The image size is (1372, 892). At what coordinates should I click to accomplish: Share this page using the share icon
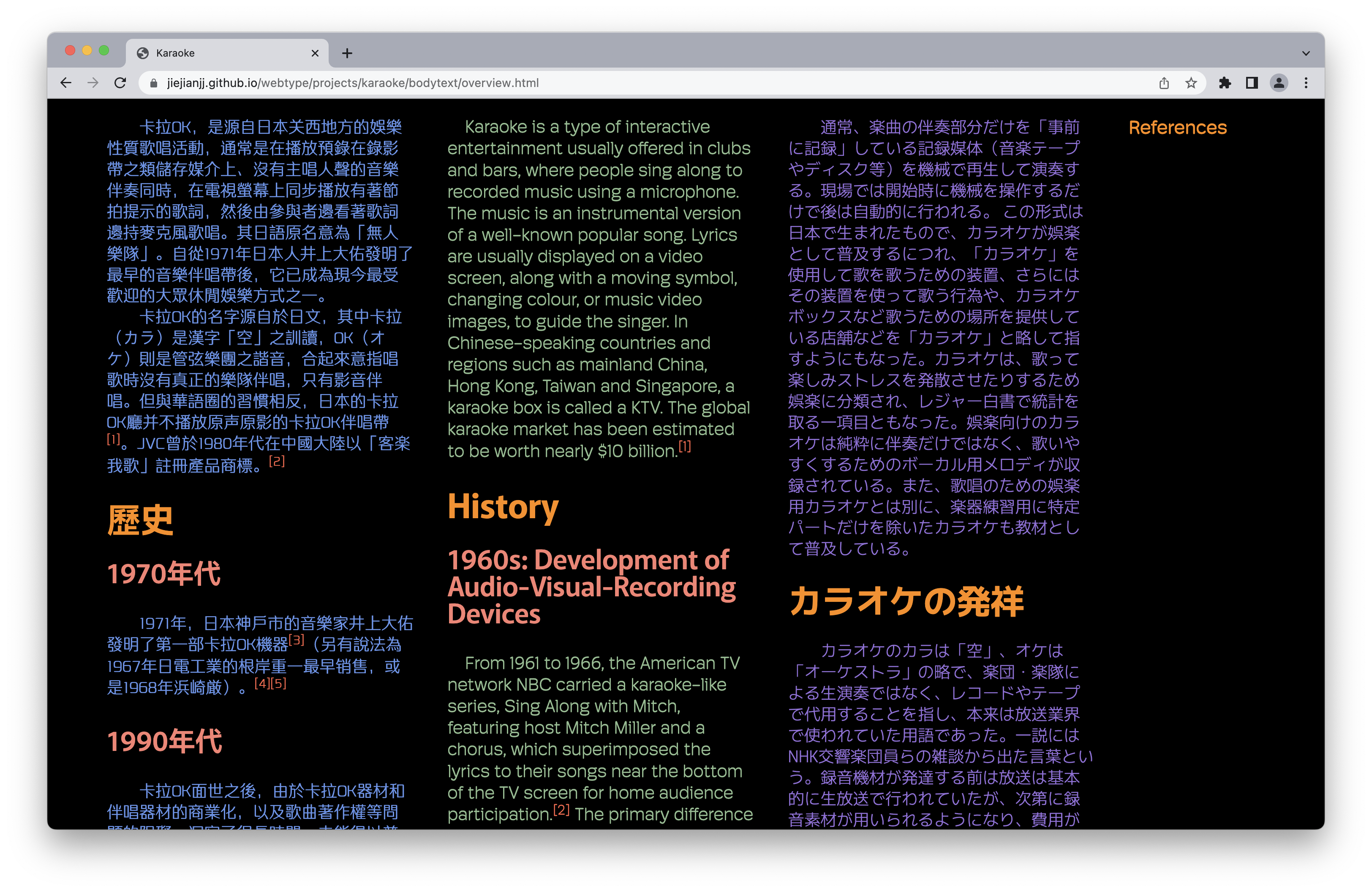pos(1163,83)
